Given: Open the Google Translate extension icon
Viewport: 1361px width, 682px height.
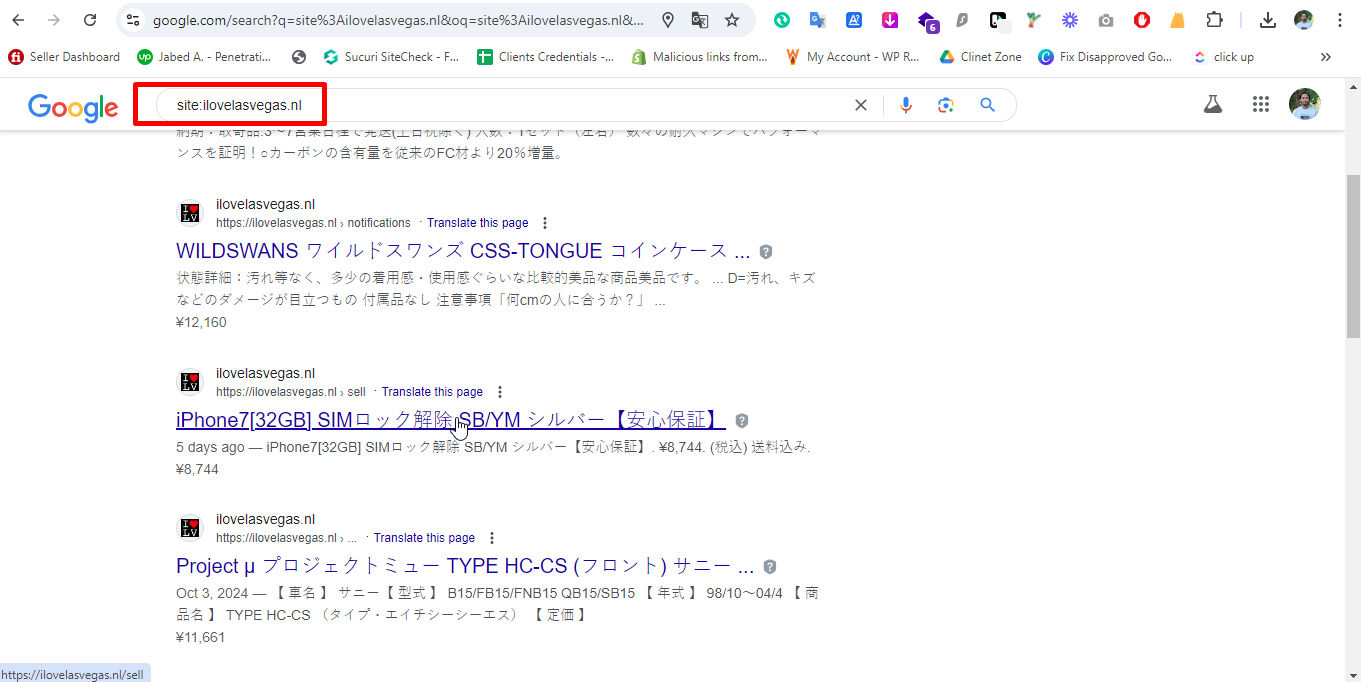Looking at the screenshot, I should click(818, 20).
